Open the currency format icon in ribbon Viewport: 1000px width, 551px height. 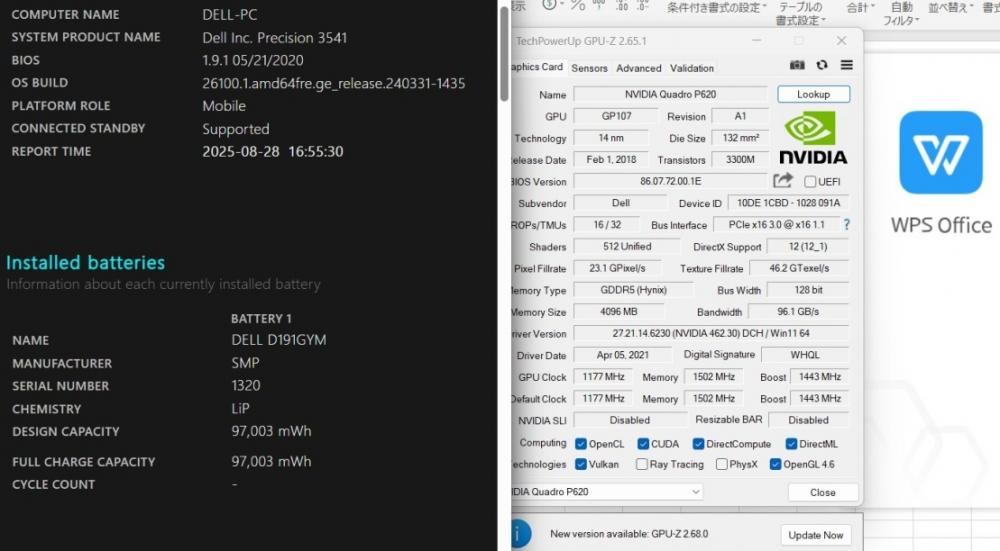(549, 5)
